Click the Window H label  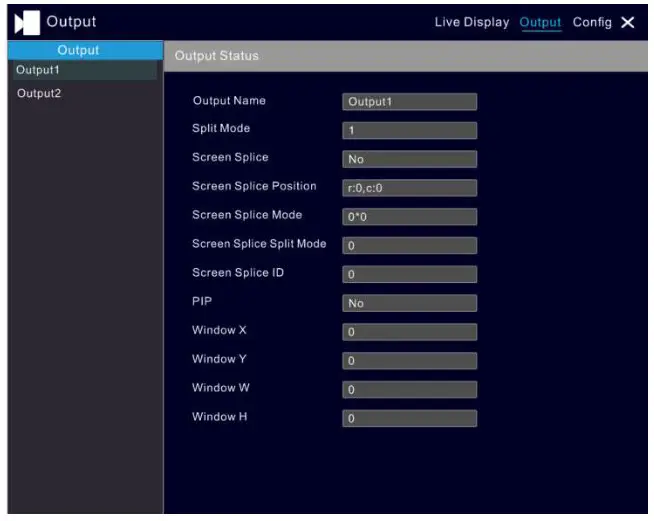(219, 416)
